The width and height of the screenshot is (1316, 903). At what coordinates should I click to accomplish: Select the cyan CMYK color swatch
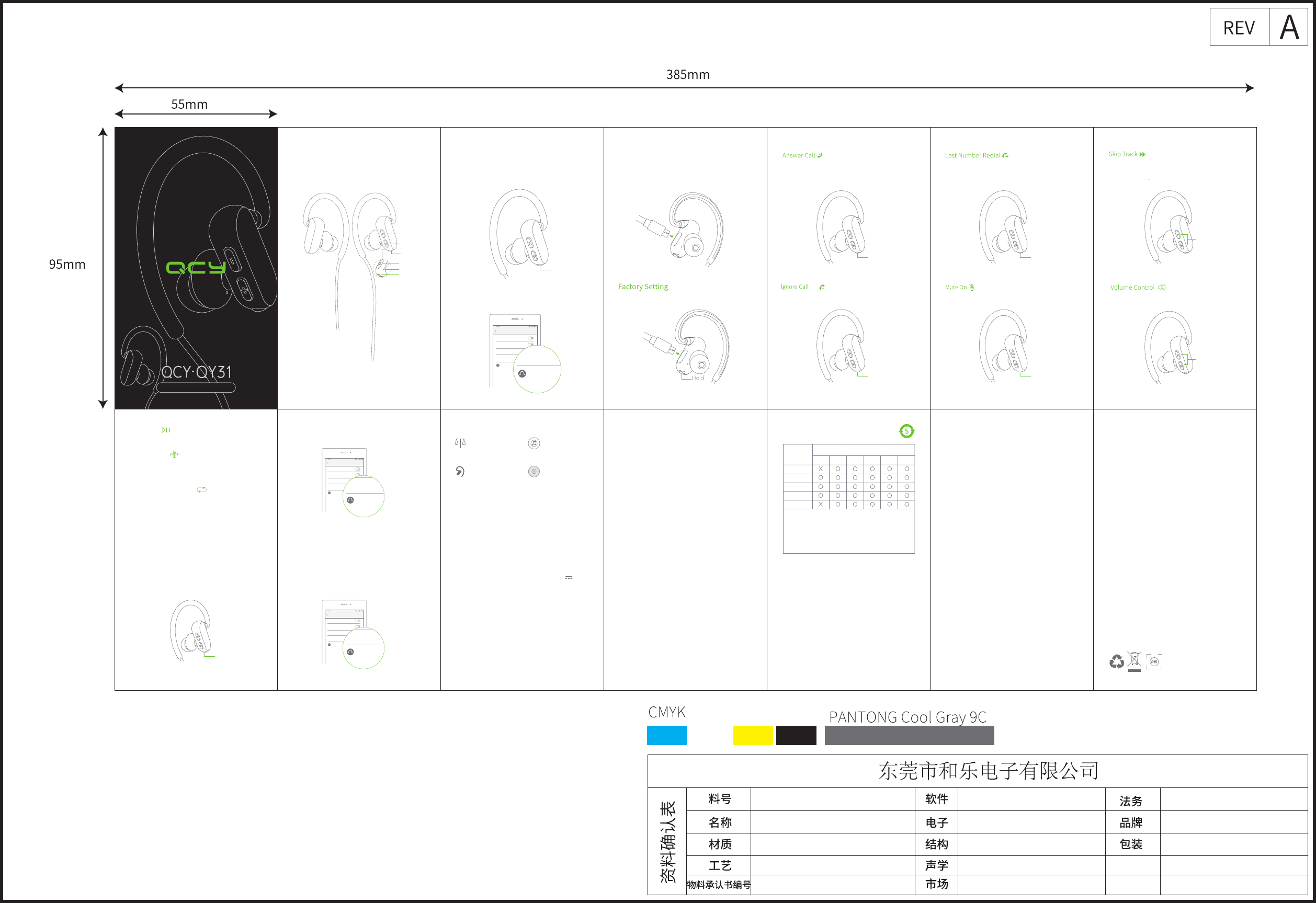pos(666,735)
